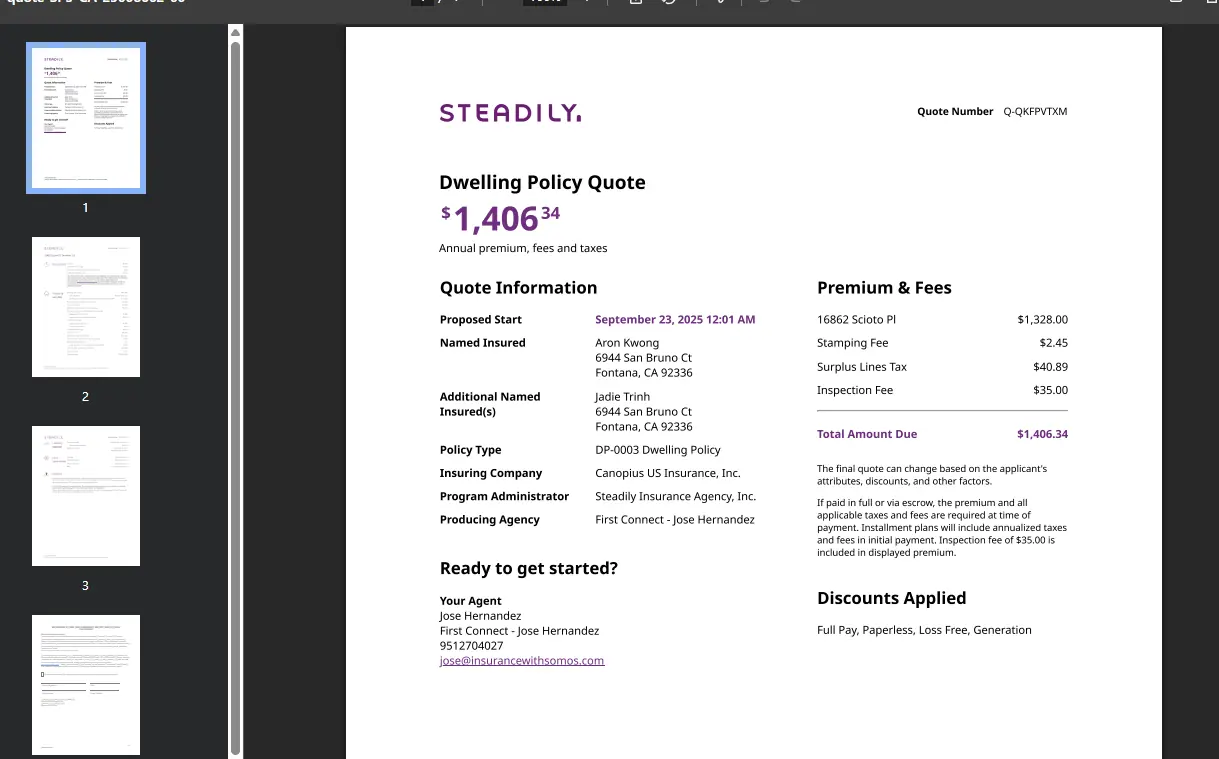Click 'Annual premium, fees and taxes' caption
Screen dimensions: 1219x759
(523, 248)
